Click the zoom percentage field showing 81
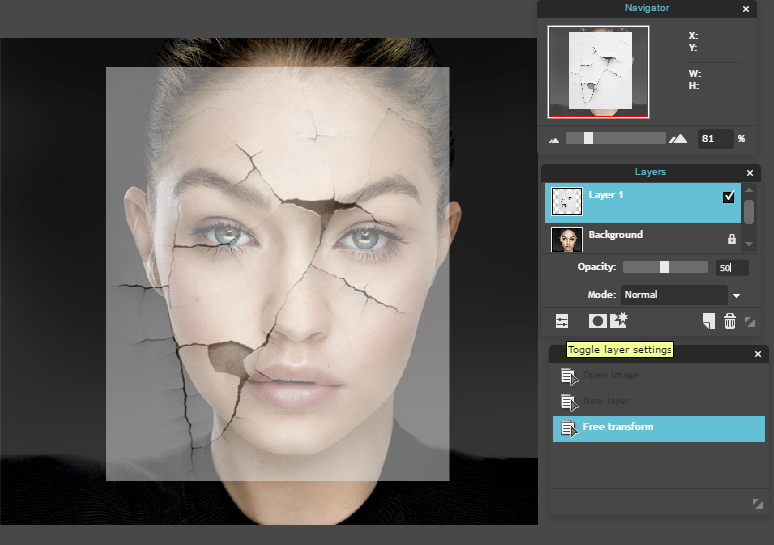Screen dimensions: 774x545 click(x=715, y=139)
